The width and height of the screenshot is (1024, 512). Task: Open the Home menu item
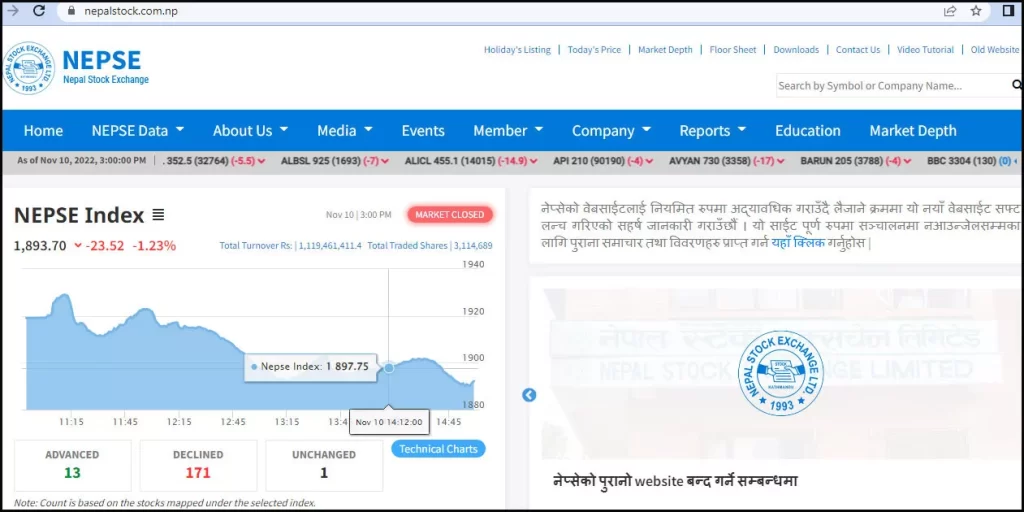43,131
